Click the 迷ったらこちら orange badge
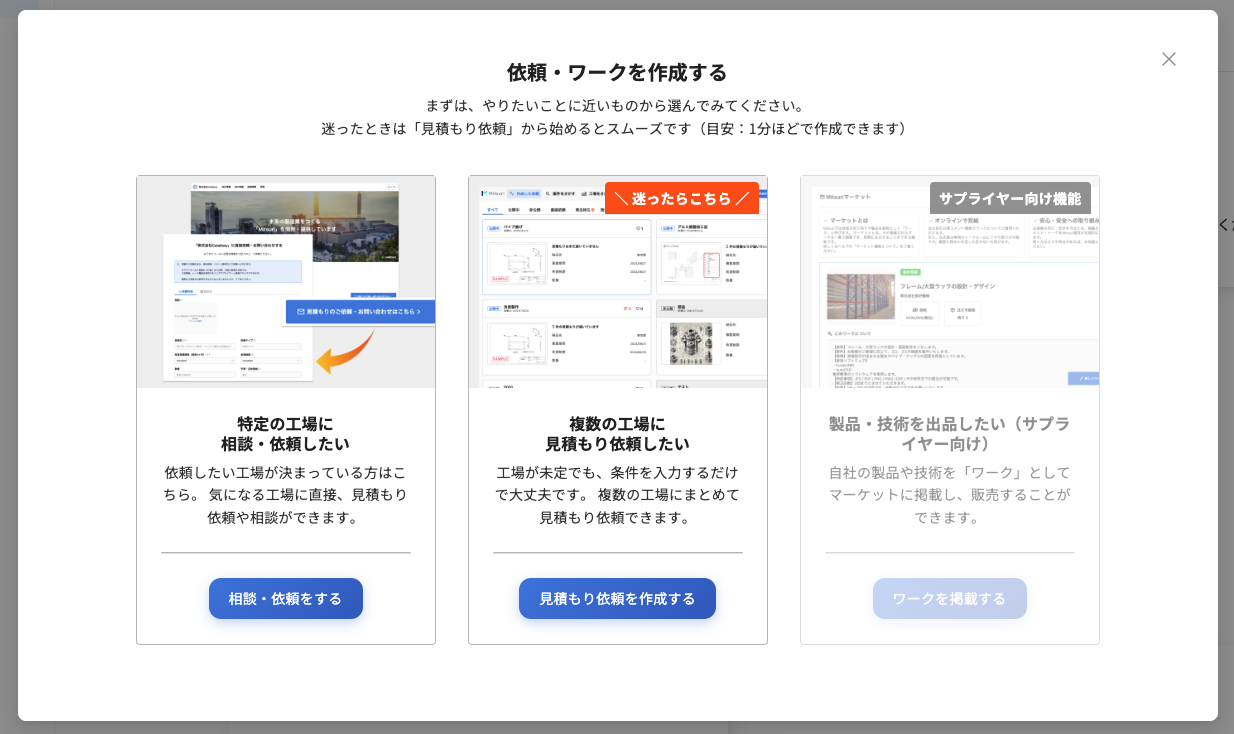 pos(683,198)
